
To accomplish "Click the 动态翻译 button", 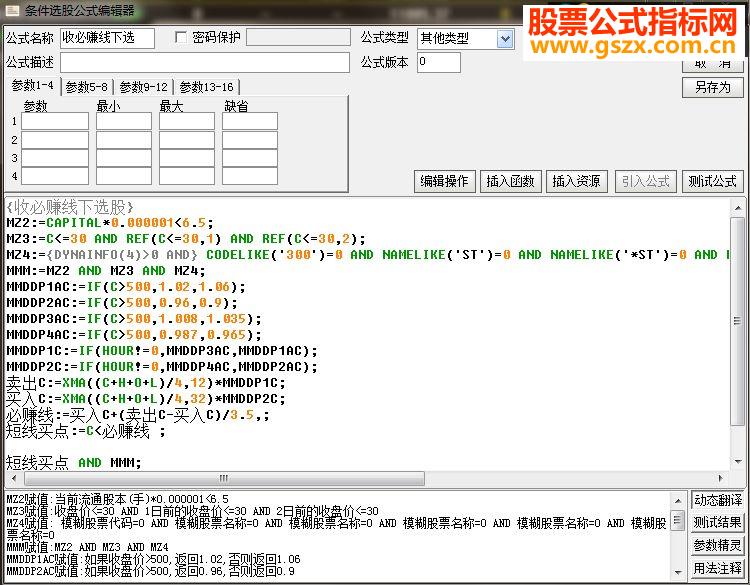I will click(717, 500).
